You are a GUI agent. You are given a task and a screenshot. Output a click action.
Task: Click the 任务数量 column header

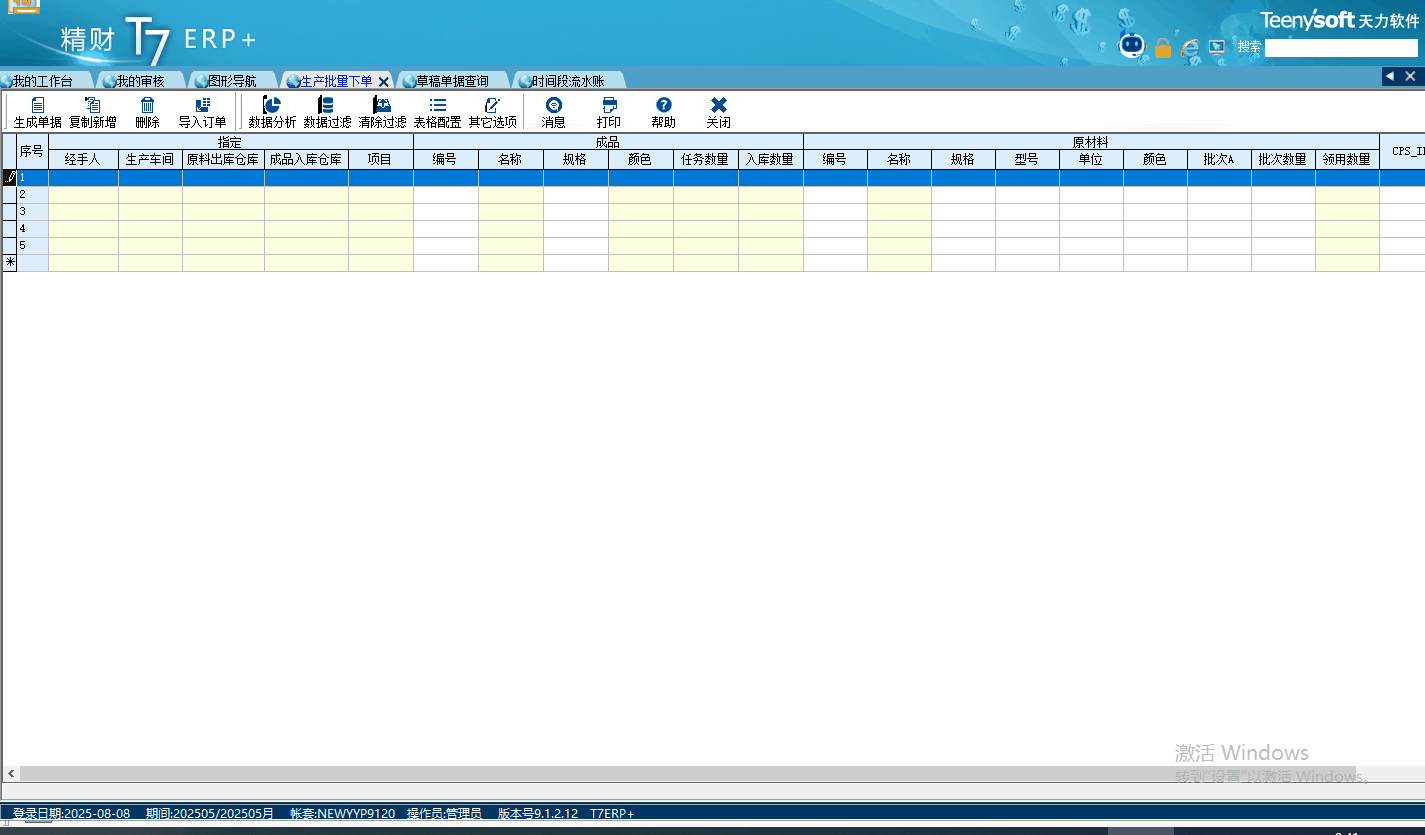[705, 159]
